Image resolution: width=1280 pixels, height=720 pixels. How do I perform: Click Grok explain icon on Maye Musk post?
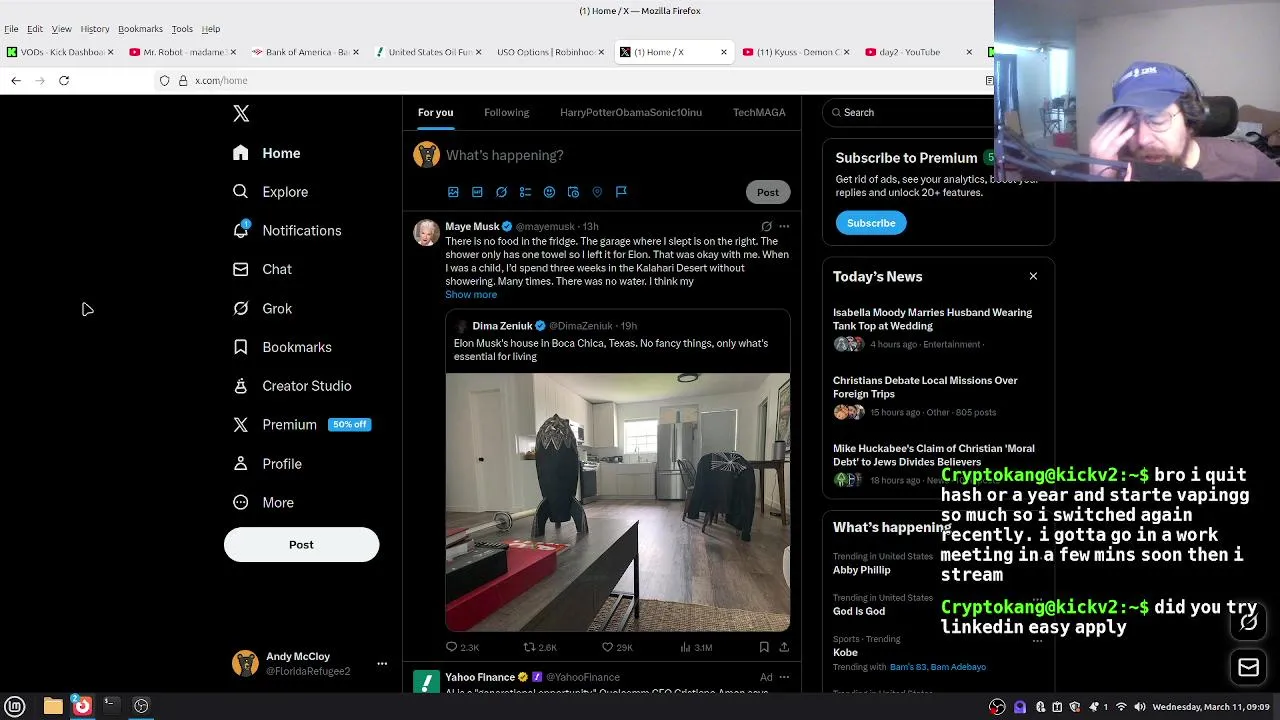click(767, 227)
